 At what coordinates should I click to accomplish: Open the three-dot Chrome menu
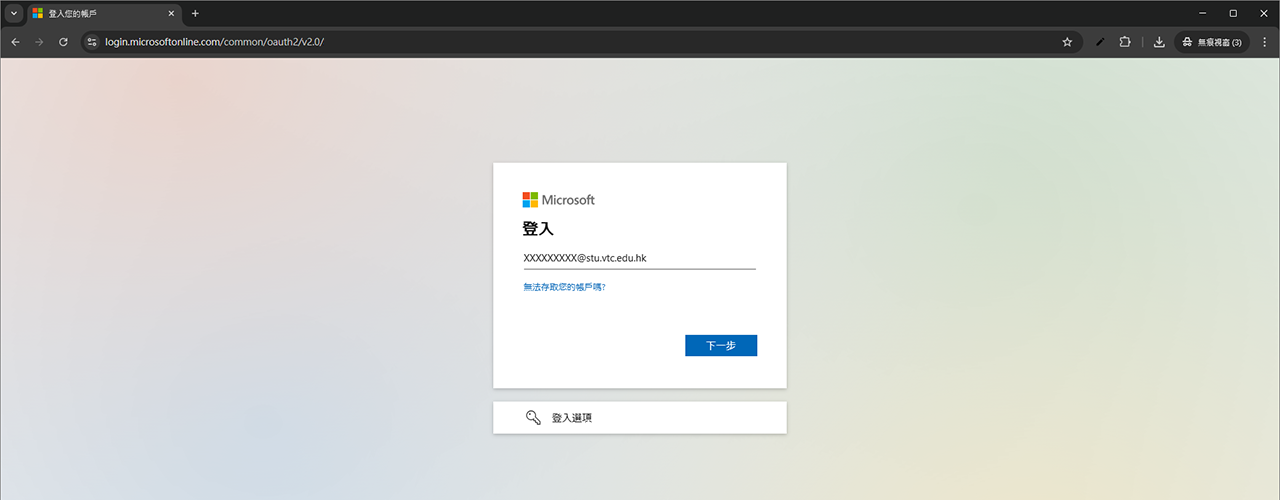coord(1265,42)
